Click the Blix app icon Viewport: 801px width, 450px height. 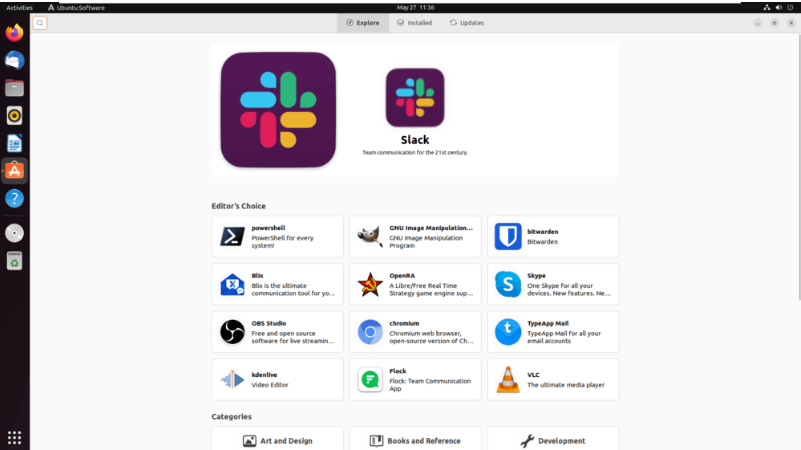pyautogui.click(x=232, y=285)
